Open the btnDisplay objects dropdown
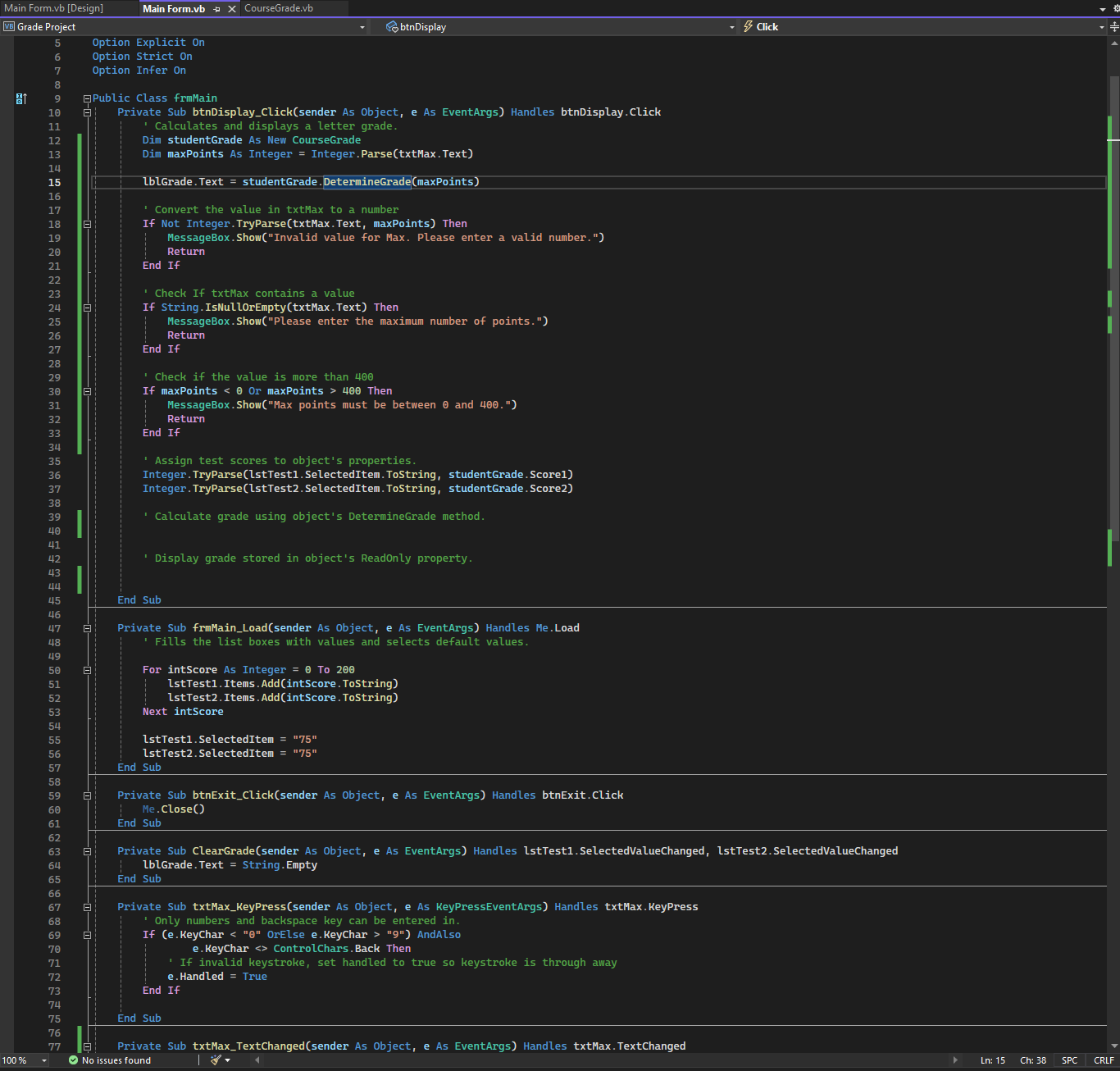The width and height of the screenshot is (1120, 1071). pyautogui.click(x=732, y=27)
